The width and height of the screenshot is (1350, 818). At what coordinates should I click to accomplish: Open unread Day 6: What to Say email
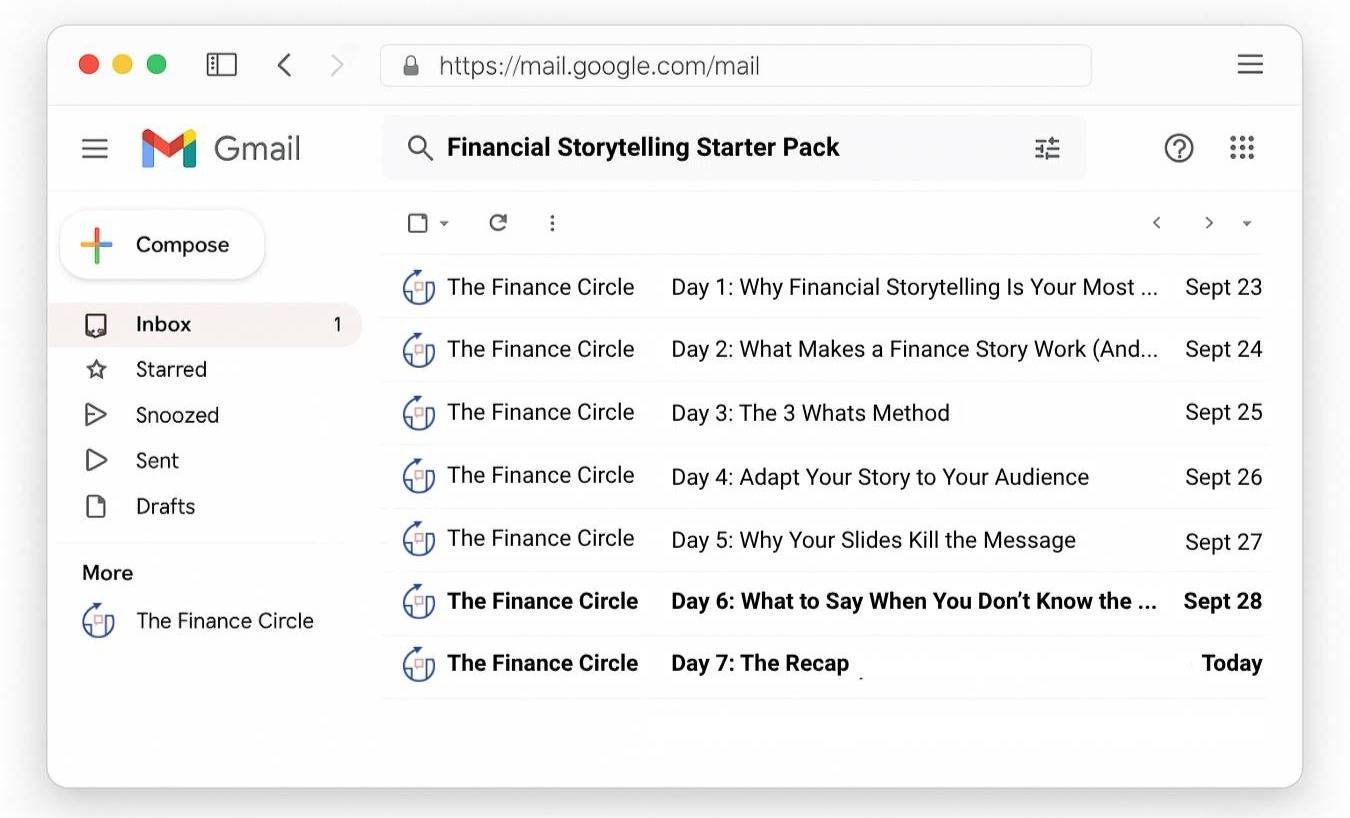826,602
